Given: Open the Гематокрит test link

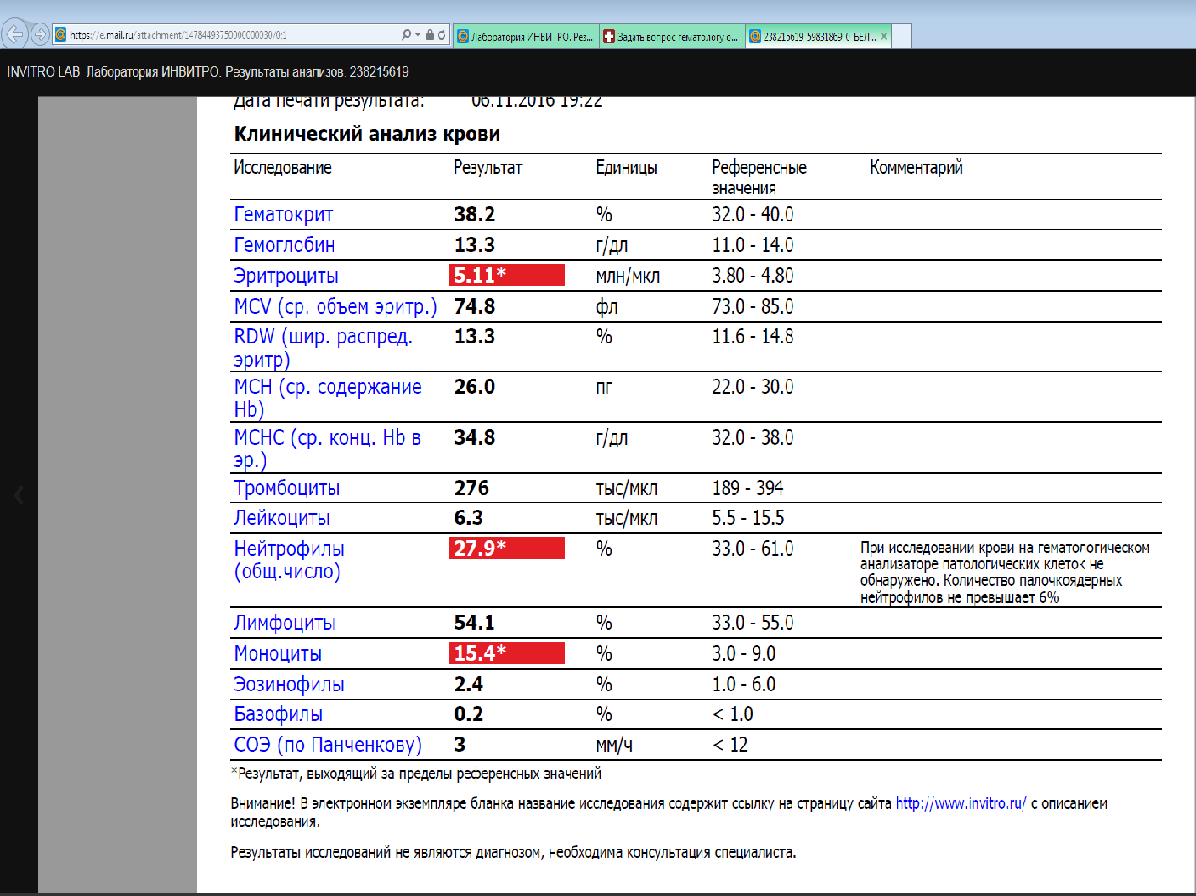Looking at the screenshot, I should (x=283, y=215).
